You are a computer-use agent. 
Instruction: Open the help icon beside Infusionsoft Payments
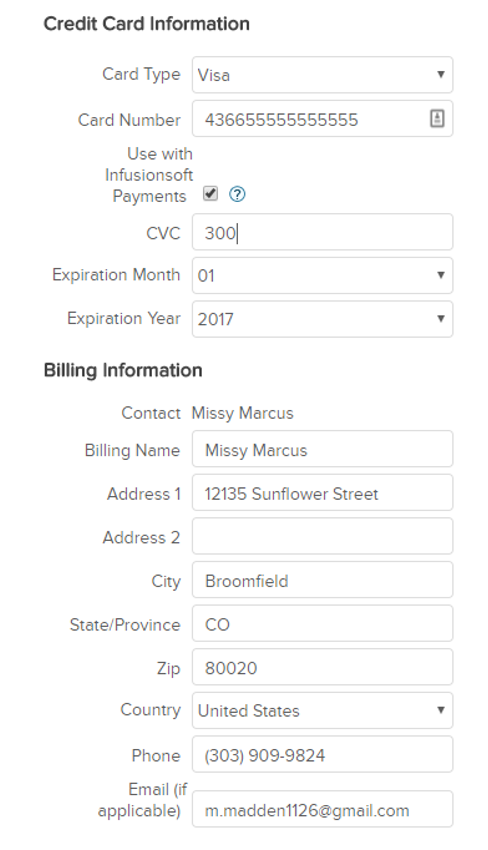(x=237, y=194)
